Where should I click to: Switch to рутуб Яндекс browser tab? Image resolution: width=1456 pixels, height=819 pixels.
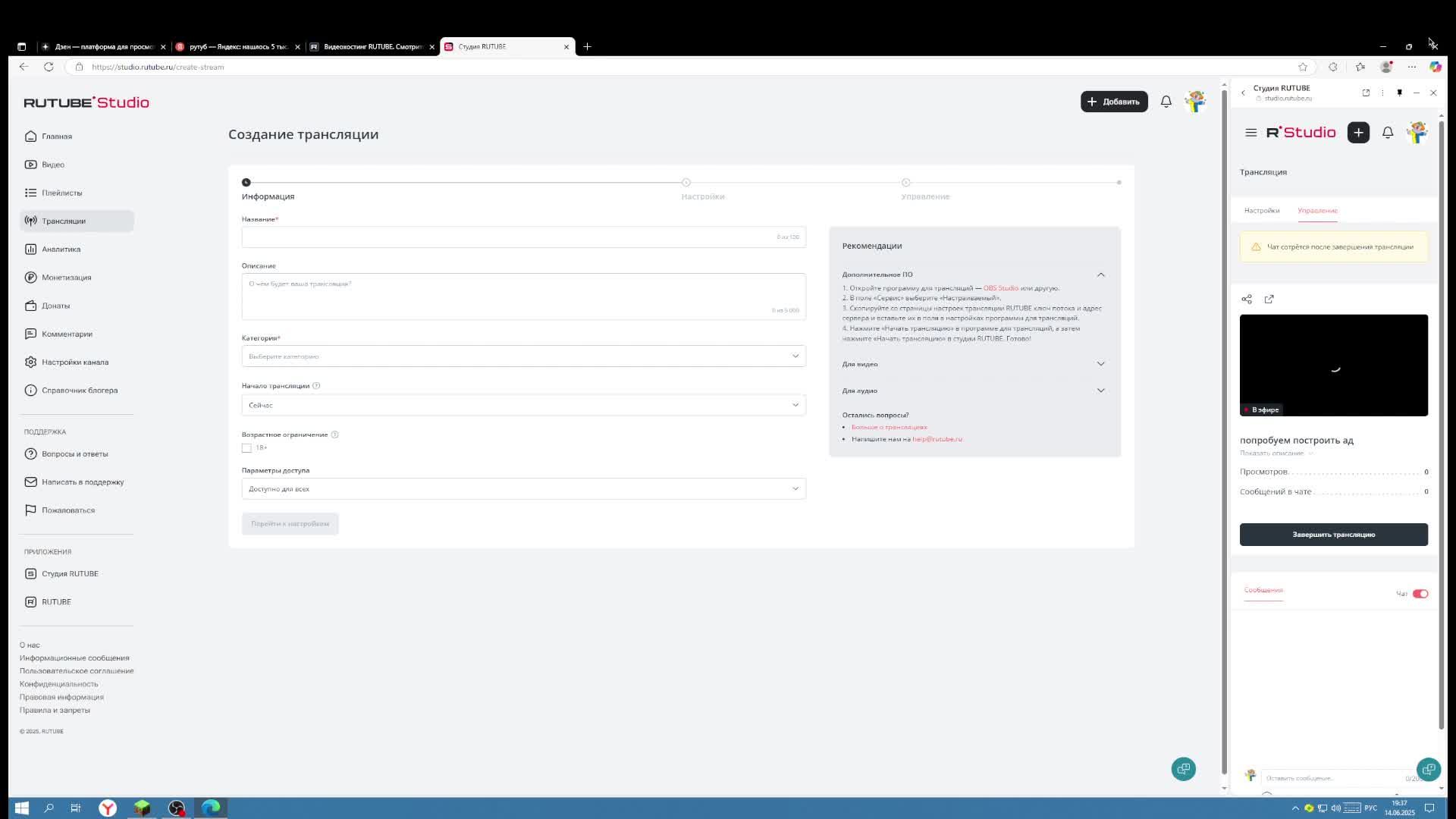pos(237,47)
